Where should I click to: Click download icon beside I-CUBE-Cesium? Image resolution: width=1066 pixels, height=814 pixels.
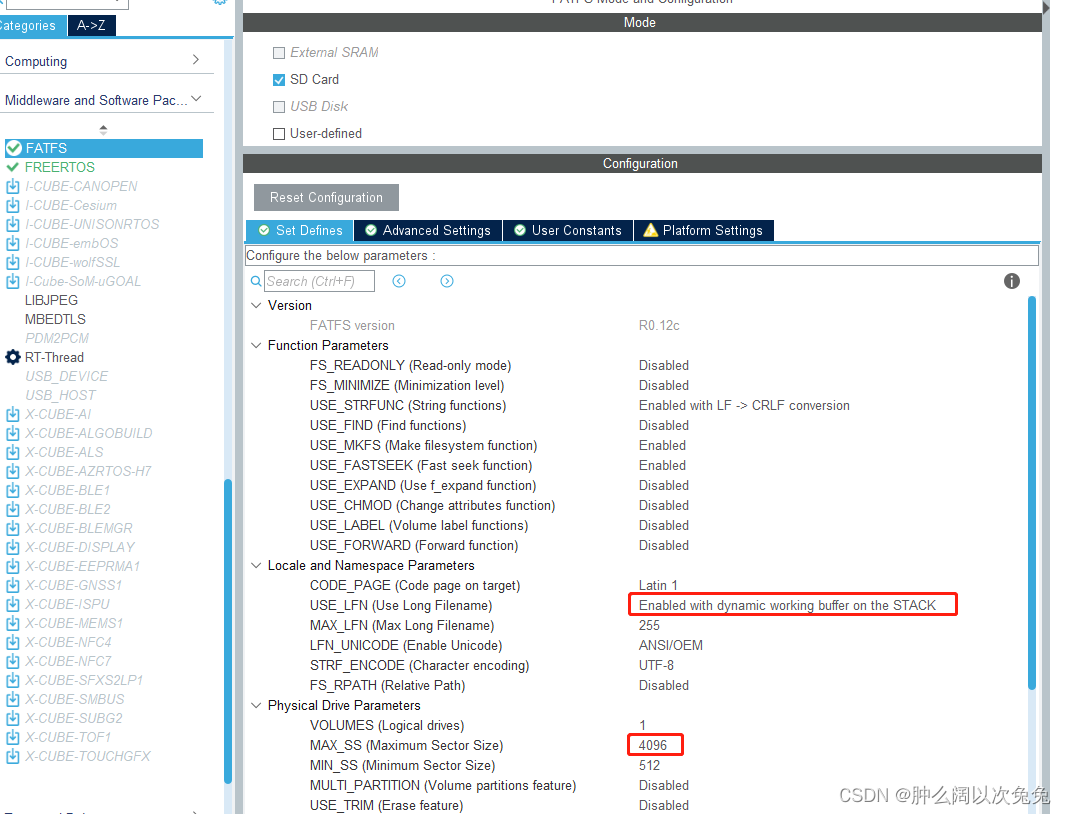coord(12,205)
